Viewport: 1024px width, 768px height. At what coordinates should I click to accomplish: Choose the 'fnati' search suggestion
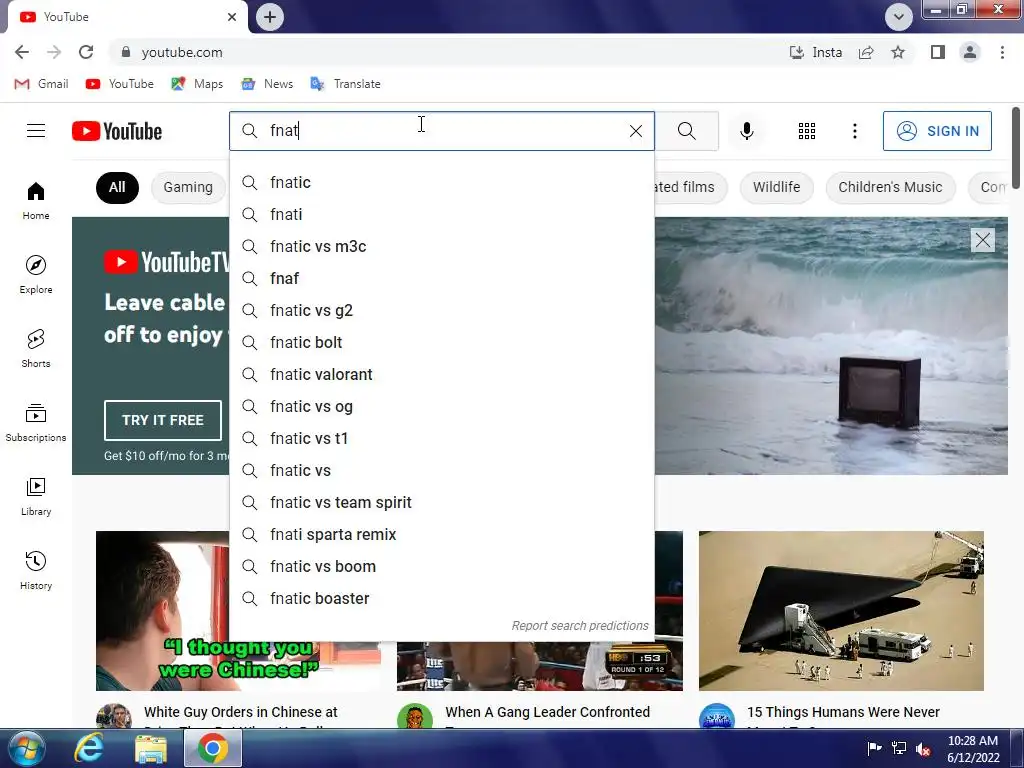click(441, 214)
